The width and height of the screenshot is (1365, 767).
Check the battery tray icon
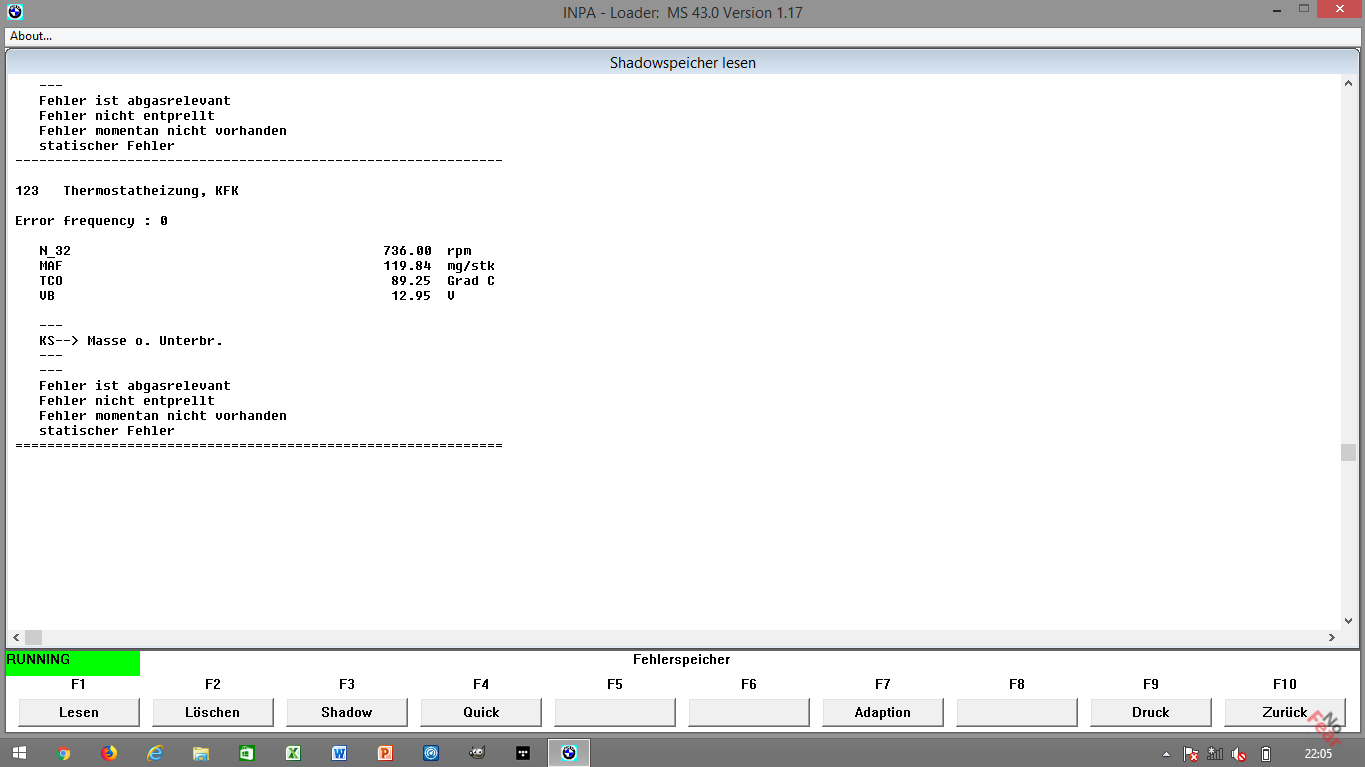tap(1266, 754)
